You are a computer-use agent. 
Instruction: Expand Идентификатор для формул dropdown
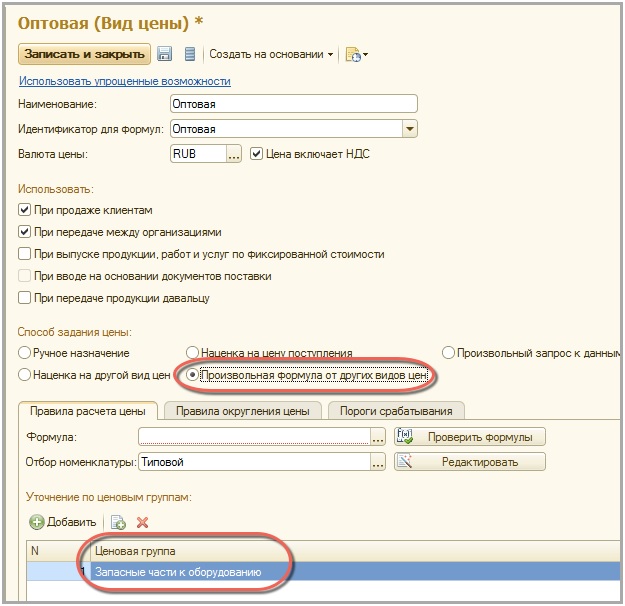[409, 129]
